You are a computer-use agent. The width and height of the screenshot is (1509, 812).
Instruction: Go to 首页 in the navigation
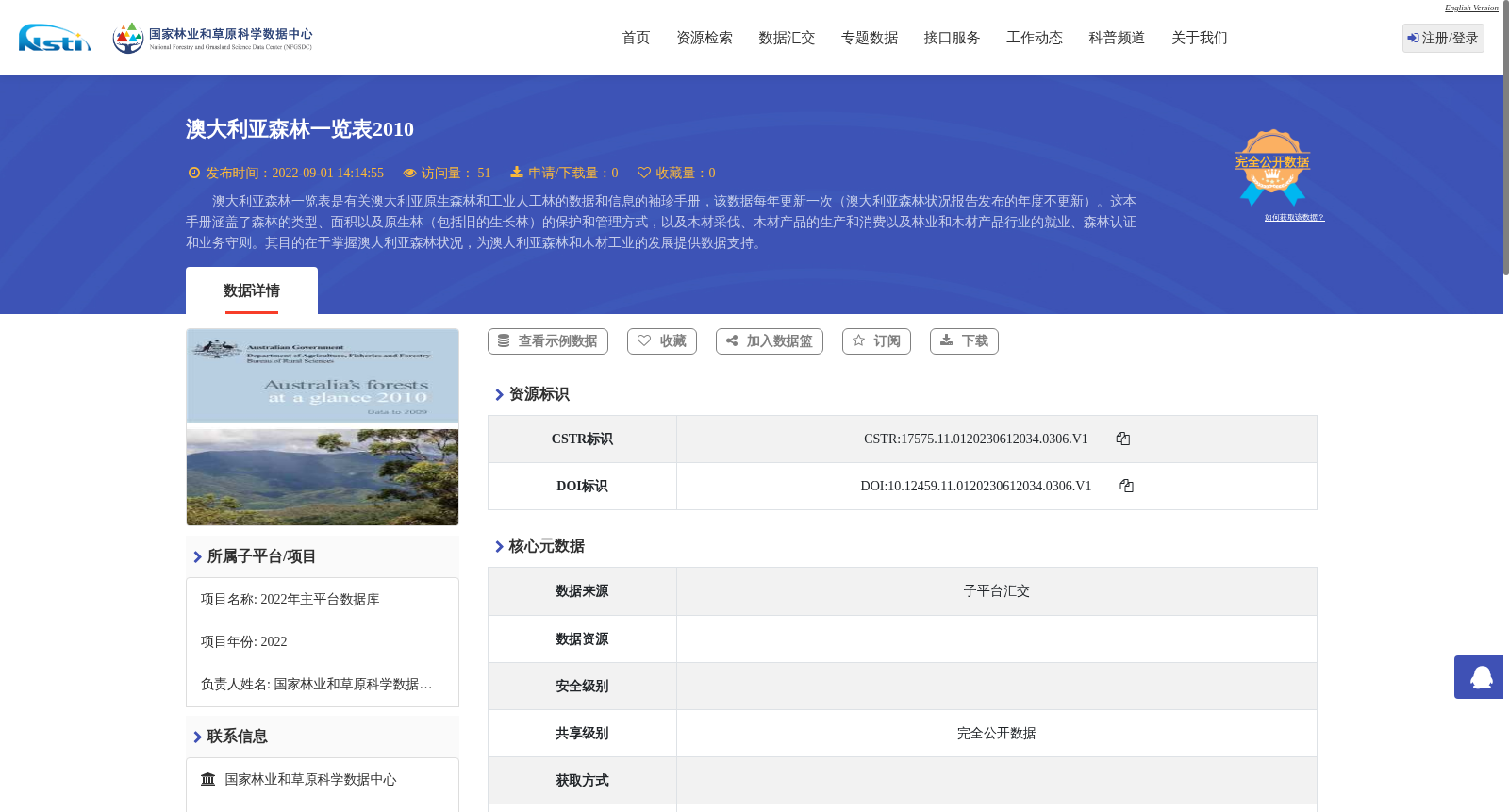click(x=636, y=38)
